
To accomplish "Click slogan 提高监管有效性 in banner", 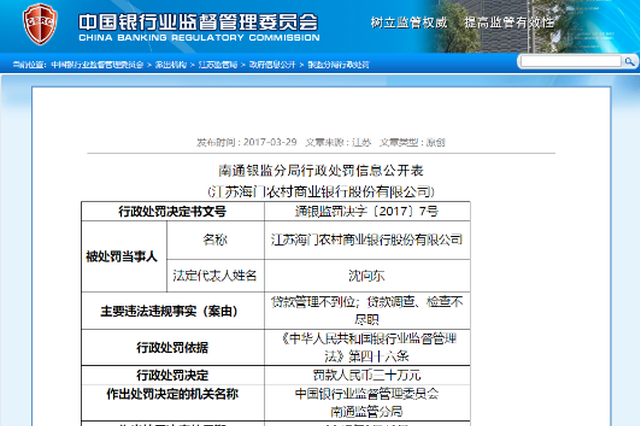I will (x=509, y=22).
